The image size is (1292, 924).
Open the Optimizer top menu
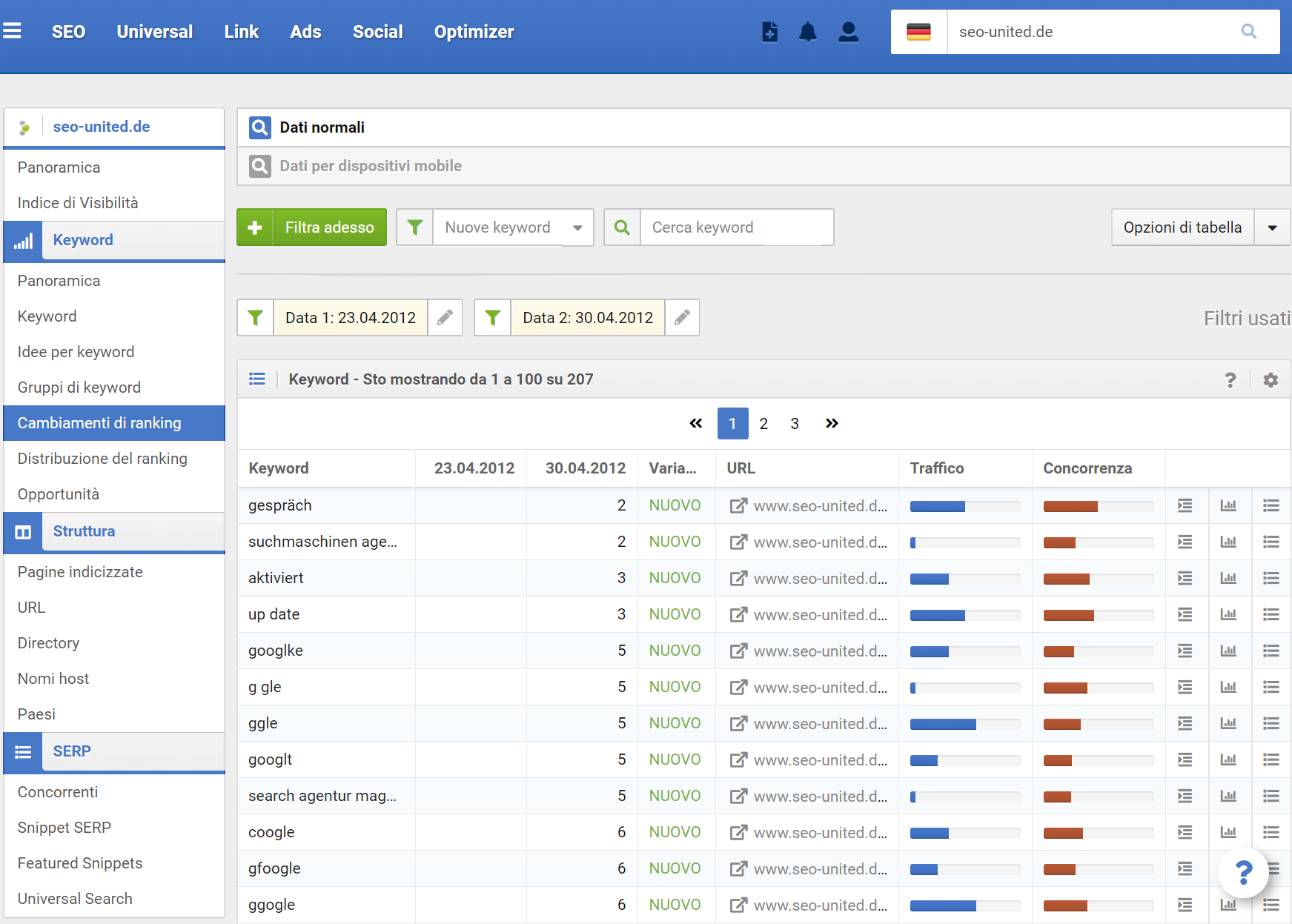click(474, 32)
